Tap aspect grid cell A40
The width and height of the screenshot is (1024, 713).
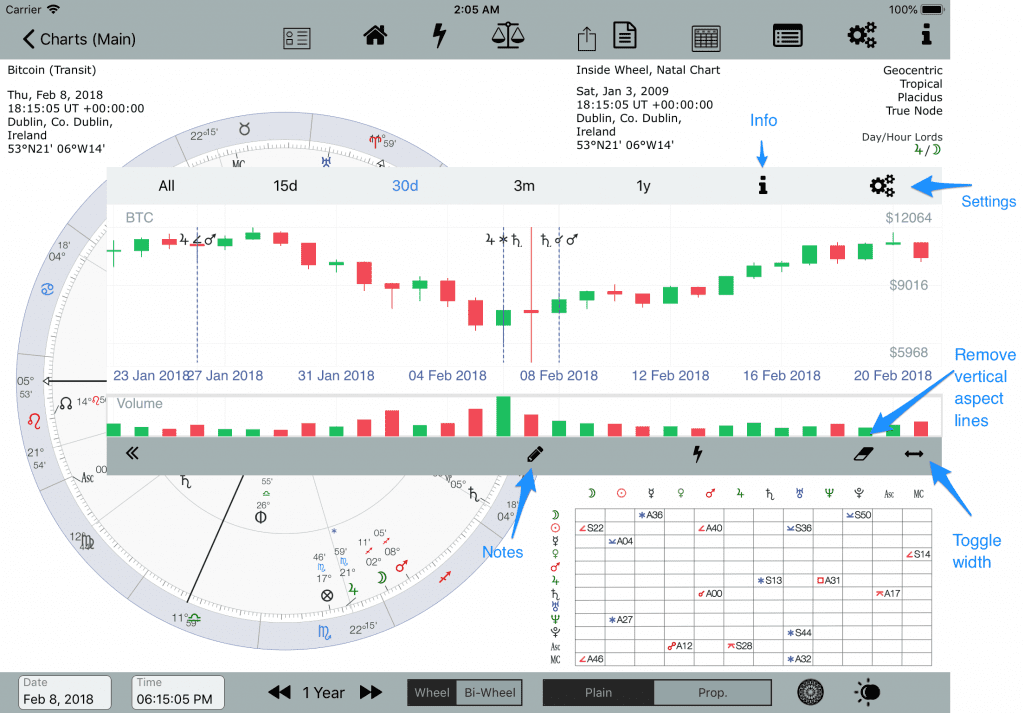click(x=709, y=528)
